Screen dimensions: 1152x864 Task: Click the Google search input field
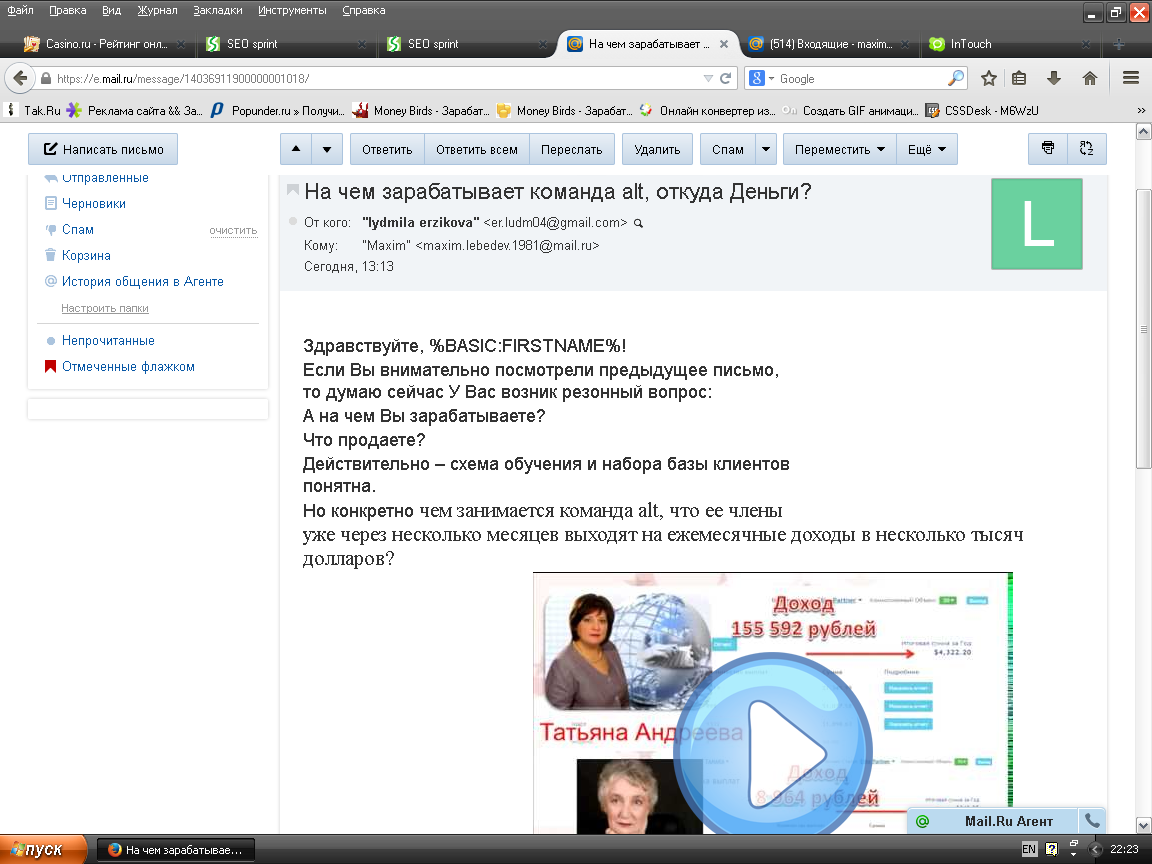click(862, 79)
